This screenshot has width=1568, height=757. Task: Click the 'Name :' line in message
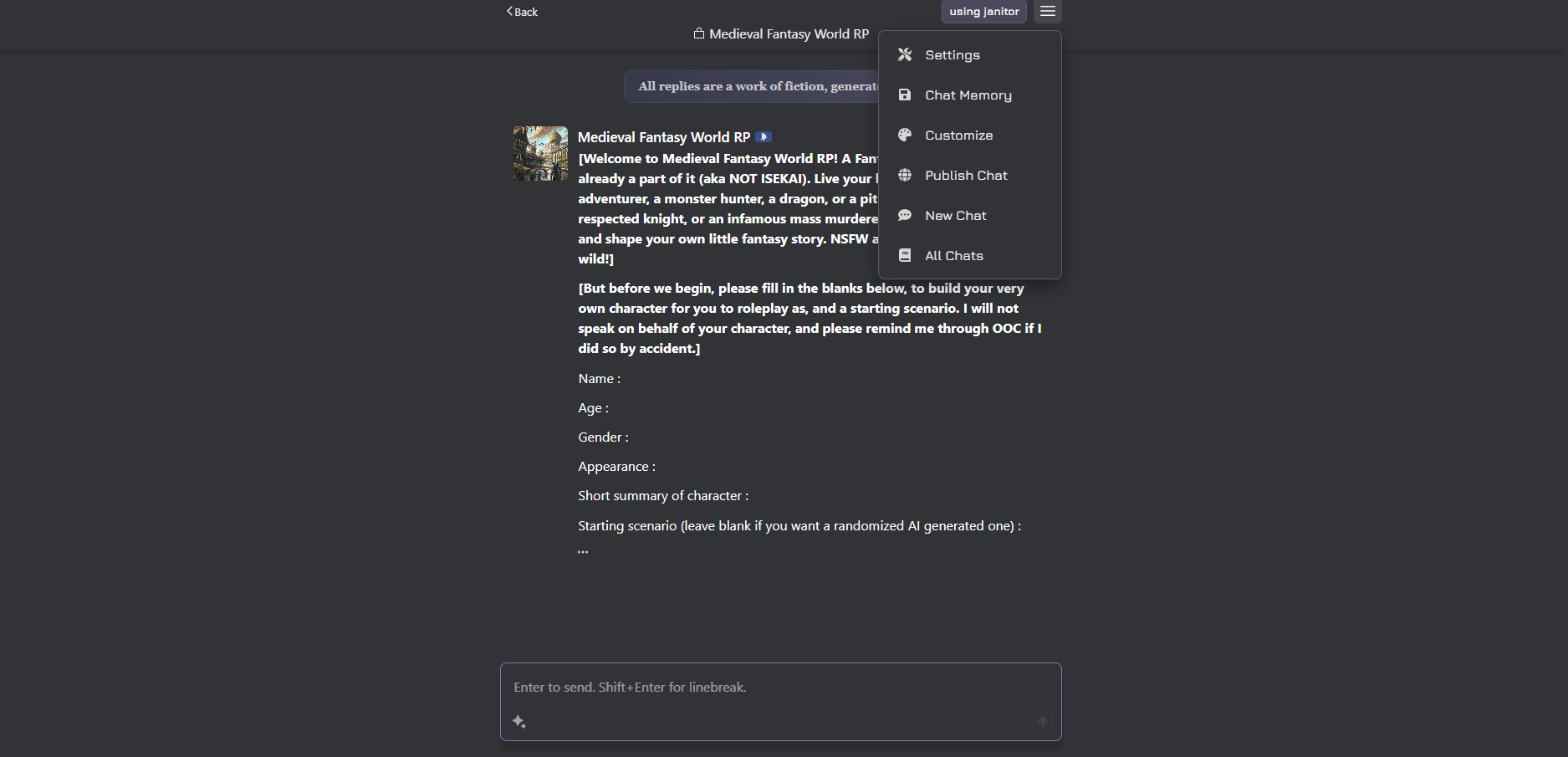click(x=599, y=379)
